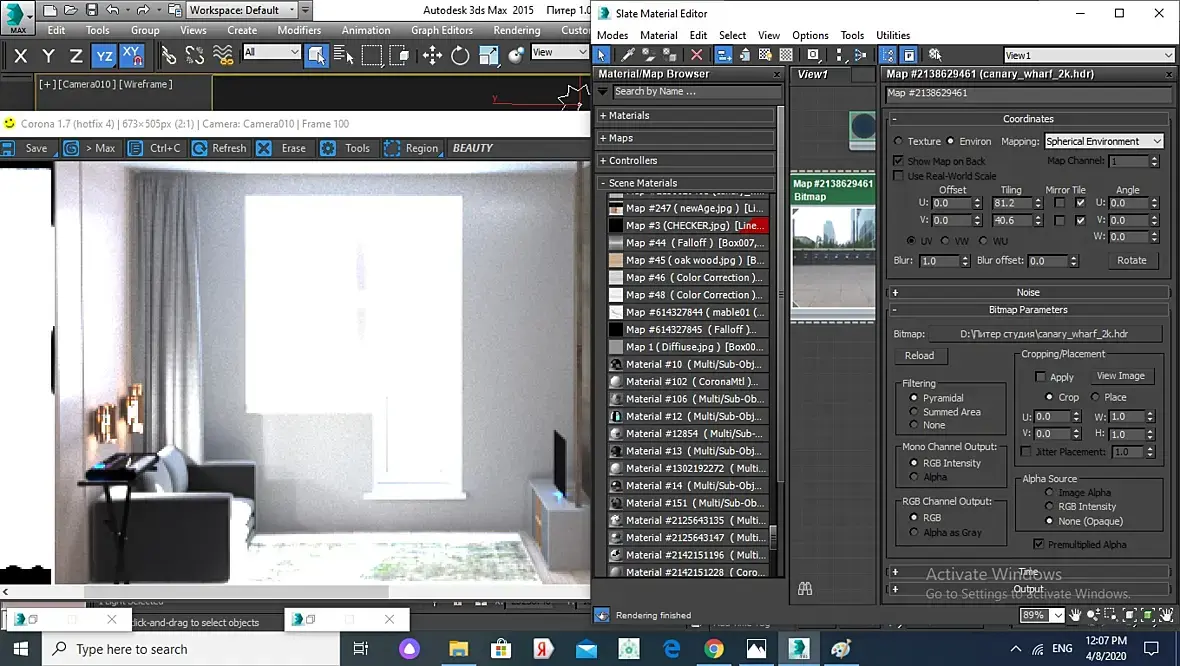Select the Place radio button
Viewport: 1180px width, 666px height.
point(1095,397)
